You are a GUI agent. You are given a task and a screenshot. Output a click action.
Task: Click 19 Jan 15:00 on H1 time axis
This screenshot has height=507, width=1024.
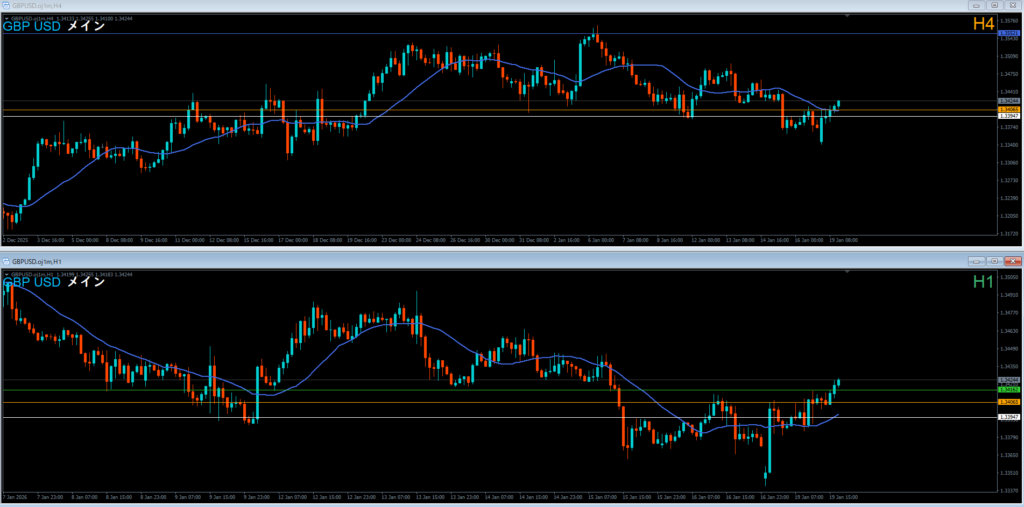(x=844, y=497)
